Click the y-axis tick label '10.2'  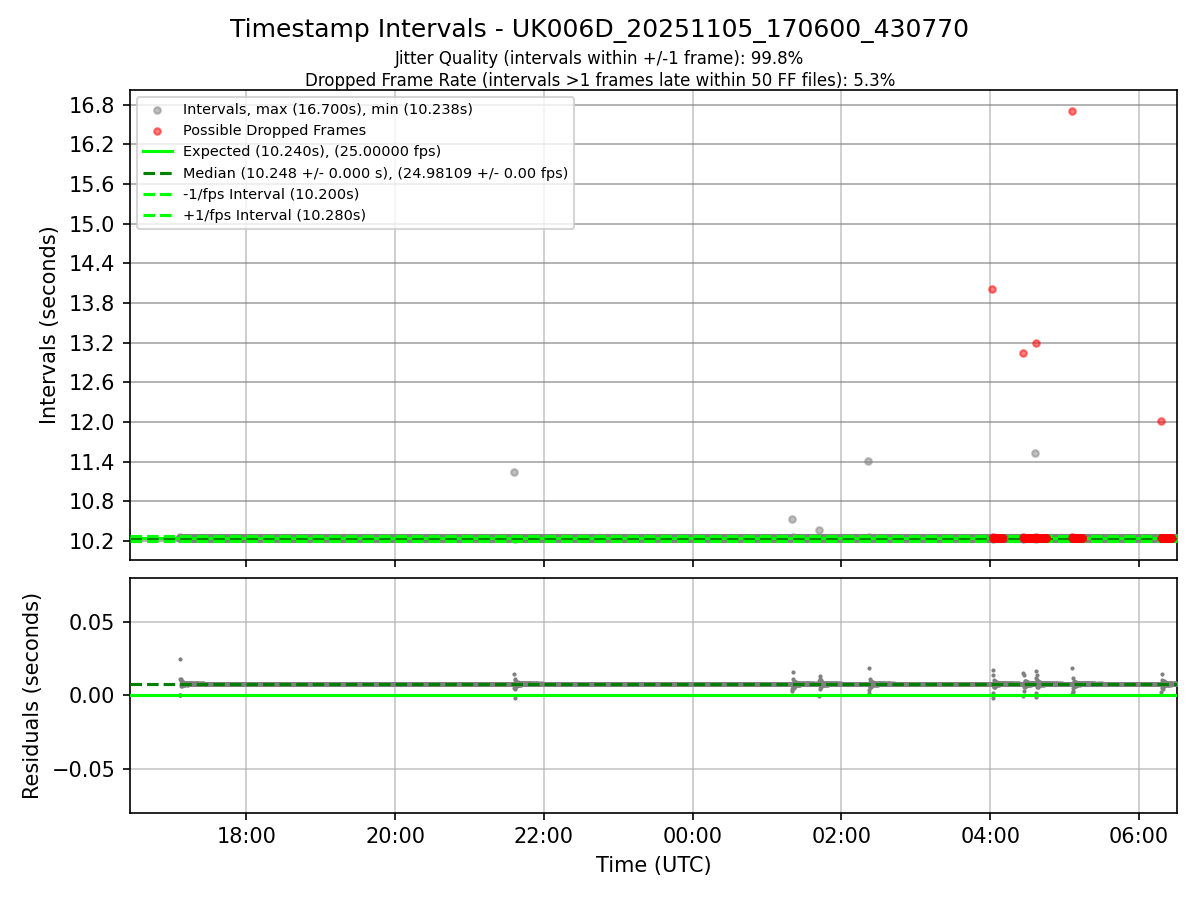(x=93, y=541)
